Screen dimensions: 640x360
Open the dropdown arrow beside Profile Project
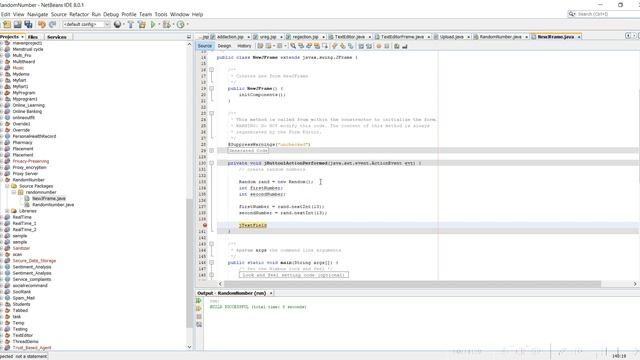187,25
